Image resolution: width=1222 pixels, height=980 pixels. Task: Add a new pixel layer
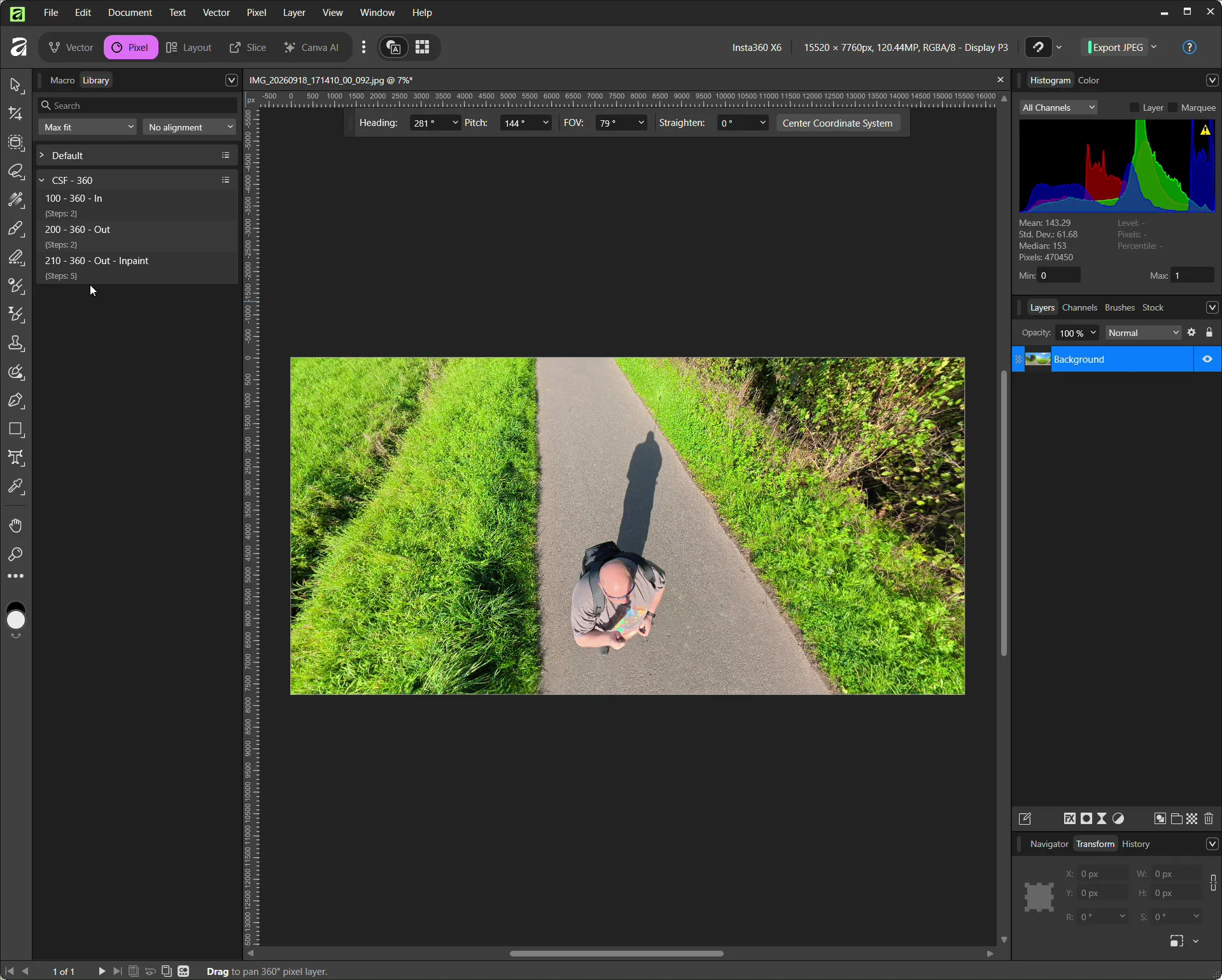coord(1193,819)
